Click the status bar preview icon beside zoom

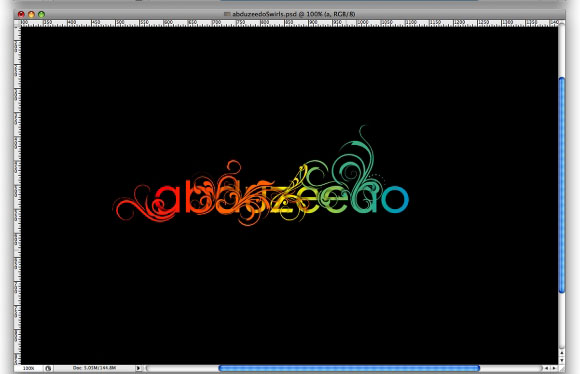[x=48, y=368]
